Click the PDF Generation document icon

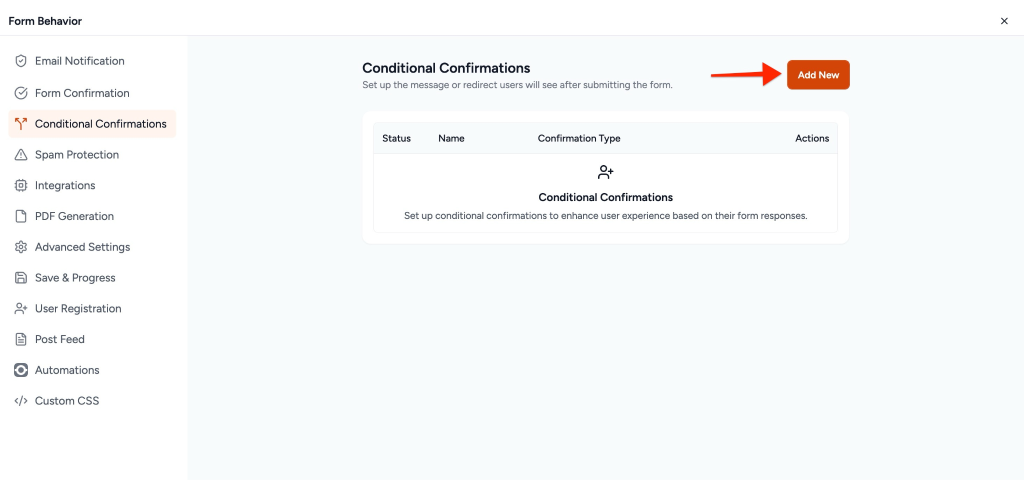(x=21, y=216)
